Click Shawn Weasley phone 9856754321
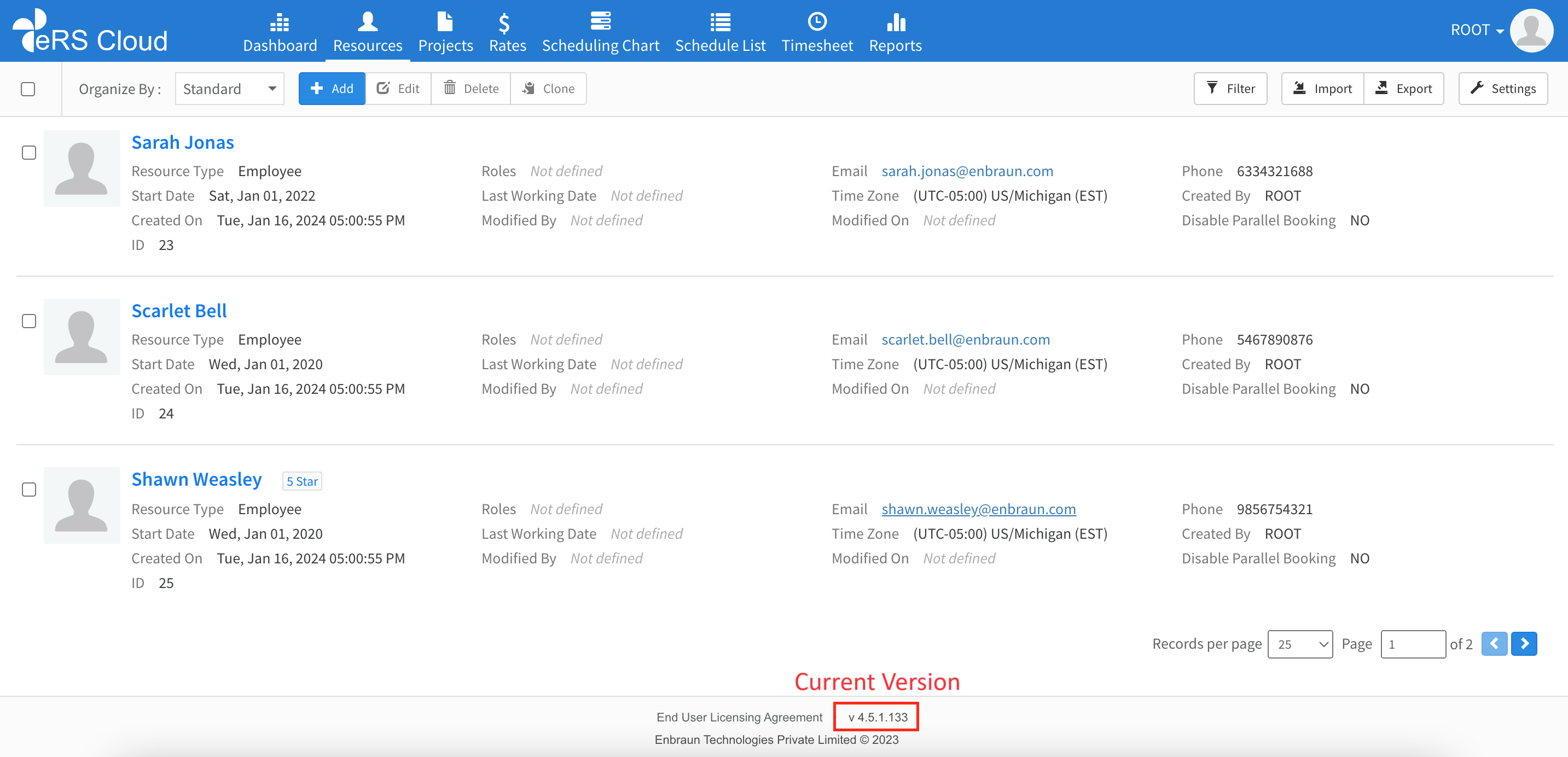Image resolution: width=1568 pixels, height=757 pixels. (x=1275, y=509)
